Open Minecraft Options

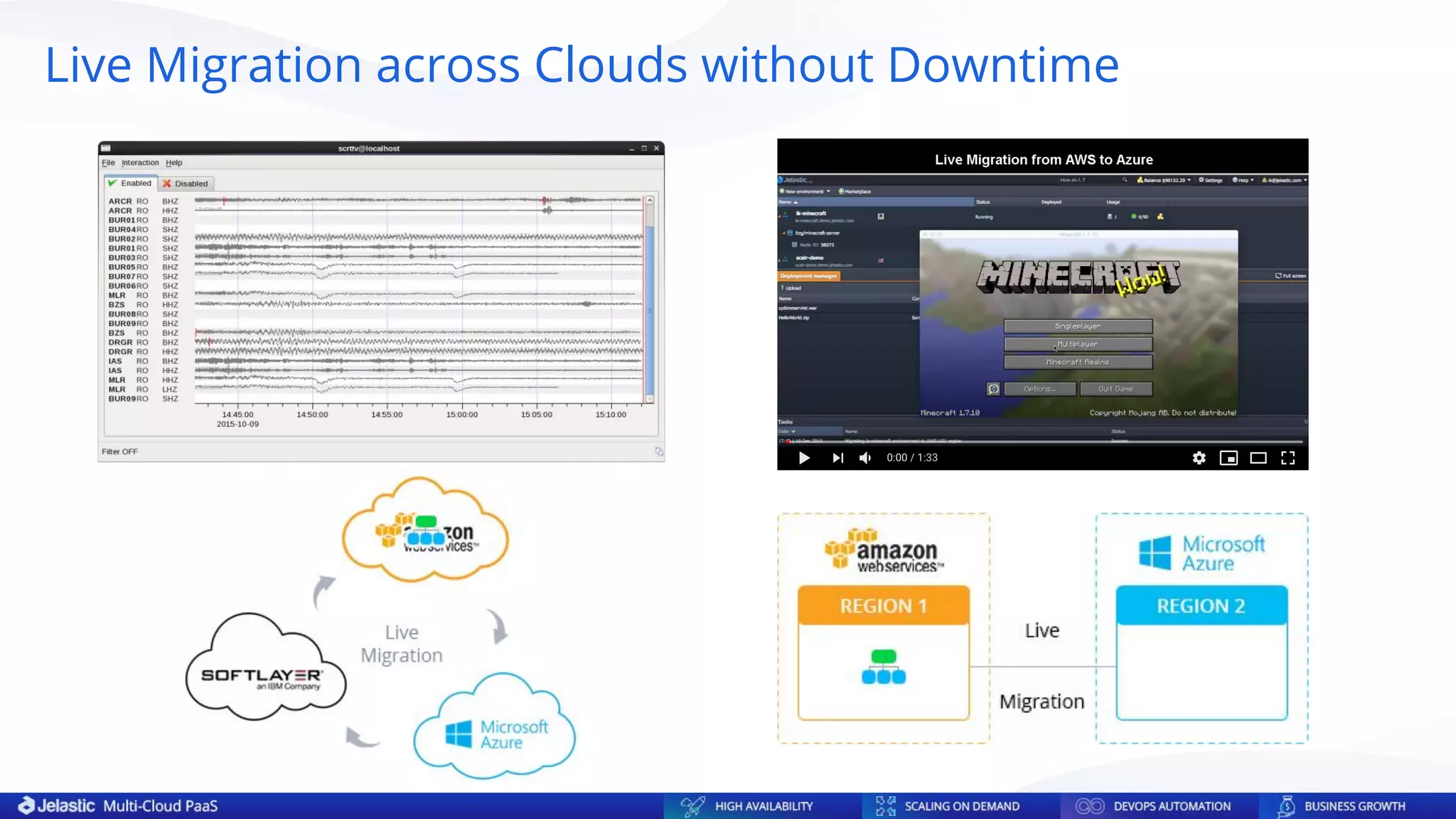point(1039,389)
